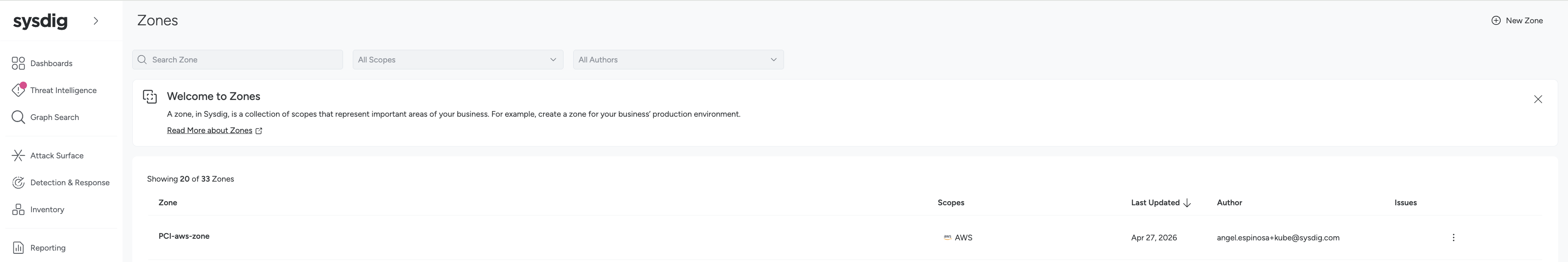The height and width of the screenshot is (262, 1568).
Task: Open Attack Surface icon in sidebar
Action: pyautogui.click(x=18, y=155)
